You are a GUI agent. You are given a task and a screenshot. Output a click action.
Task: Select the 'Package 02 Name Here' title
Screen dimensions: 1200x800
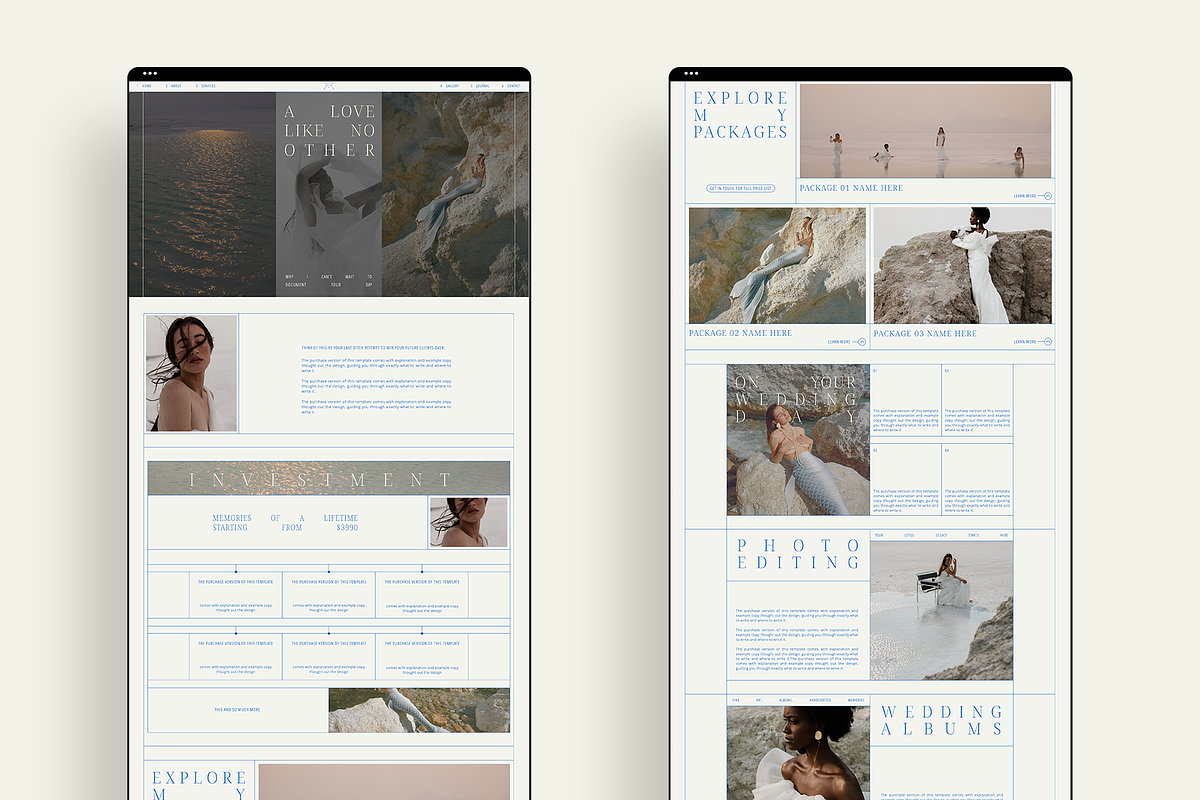pos(740,333)
